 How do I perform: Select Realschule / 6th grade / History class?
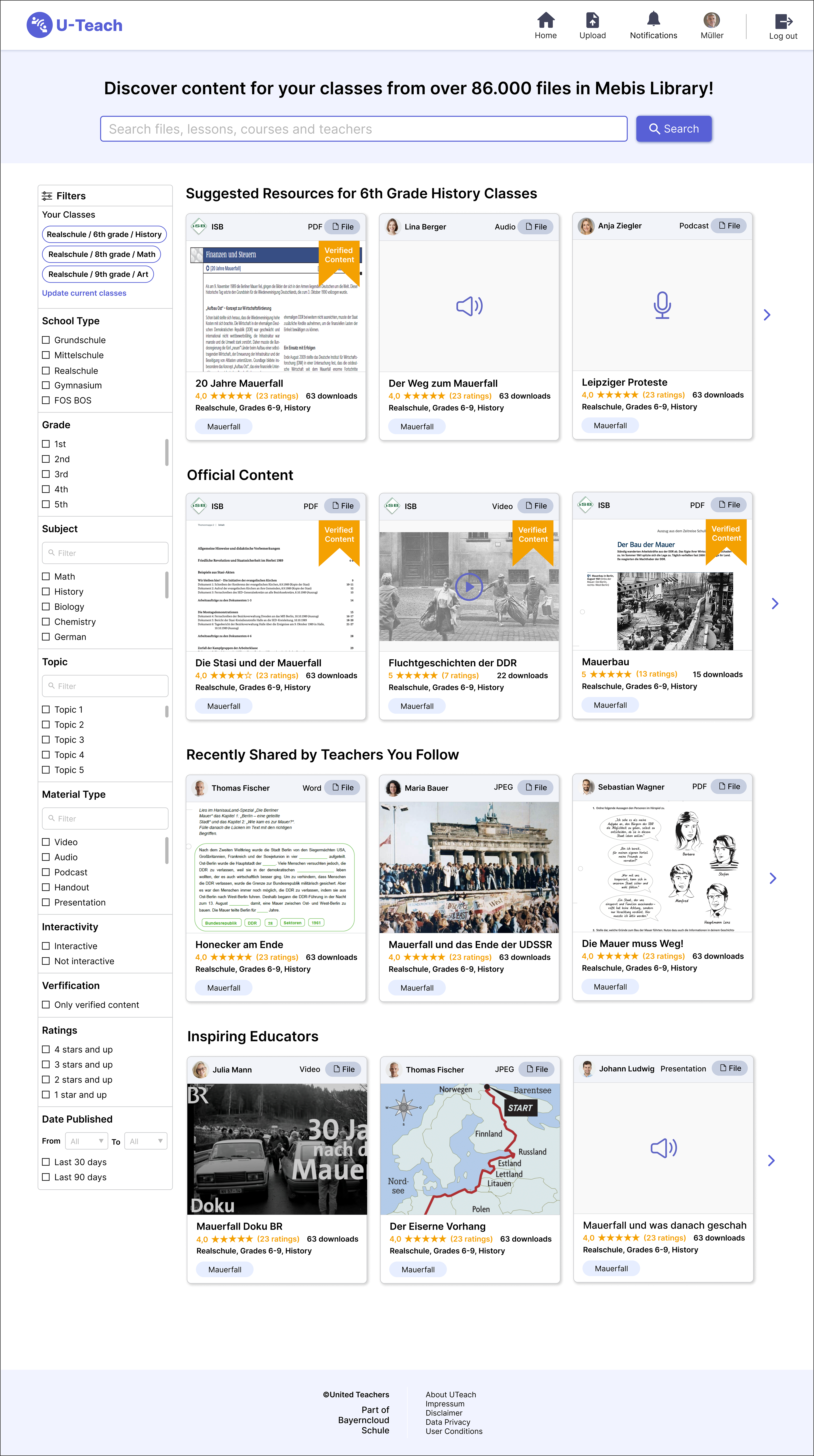[105, 235]
